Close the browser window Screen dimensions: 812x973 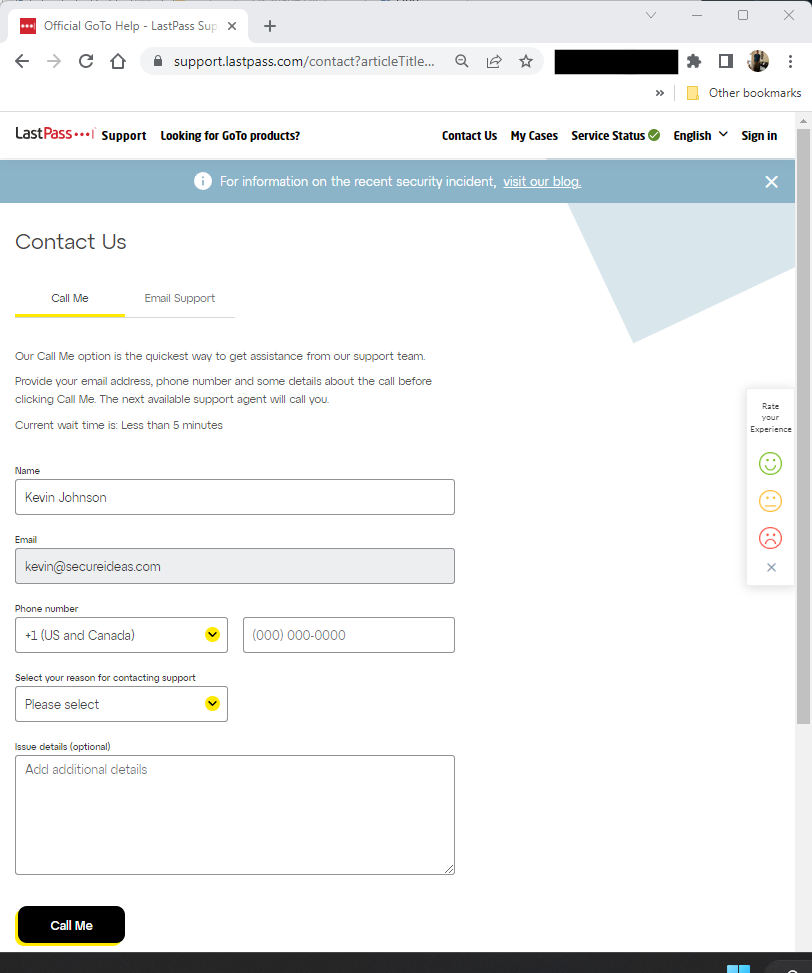[x=789, y=16]
